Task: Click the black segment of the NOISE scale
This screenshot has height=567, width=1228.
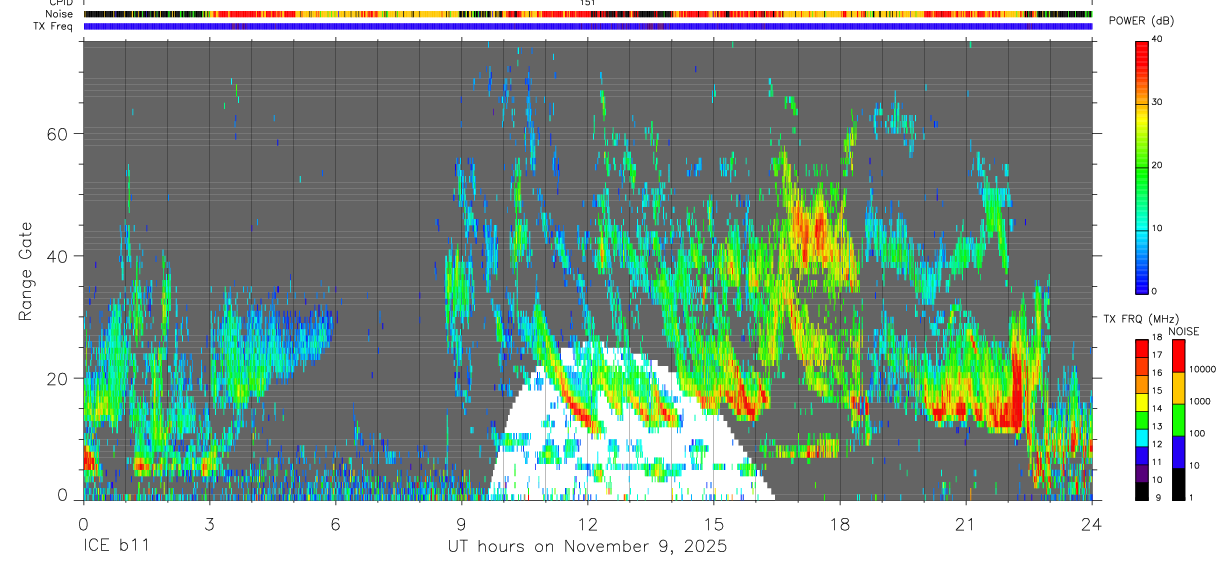Action: tap(1178, 484)
